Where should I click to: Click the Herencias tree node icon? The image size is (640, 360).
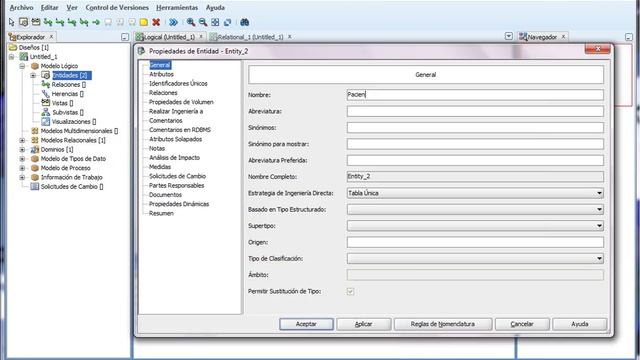(x=46, y=94)
